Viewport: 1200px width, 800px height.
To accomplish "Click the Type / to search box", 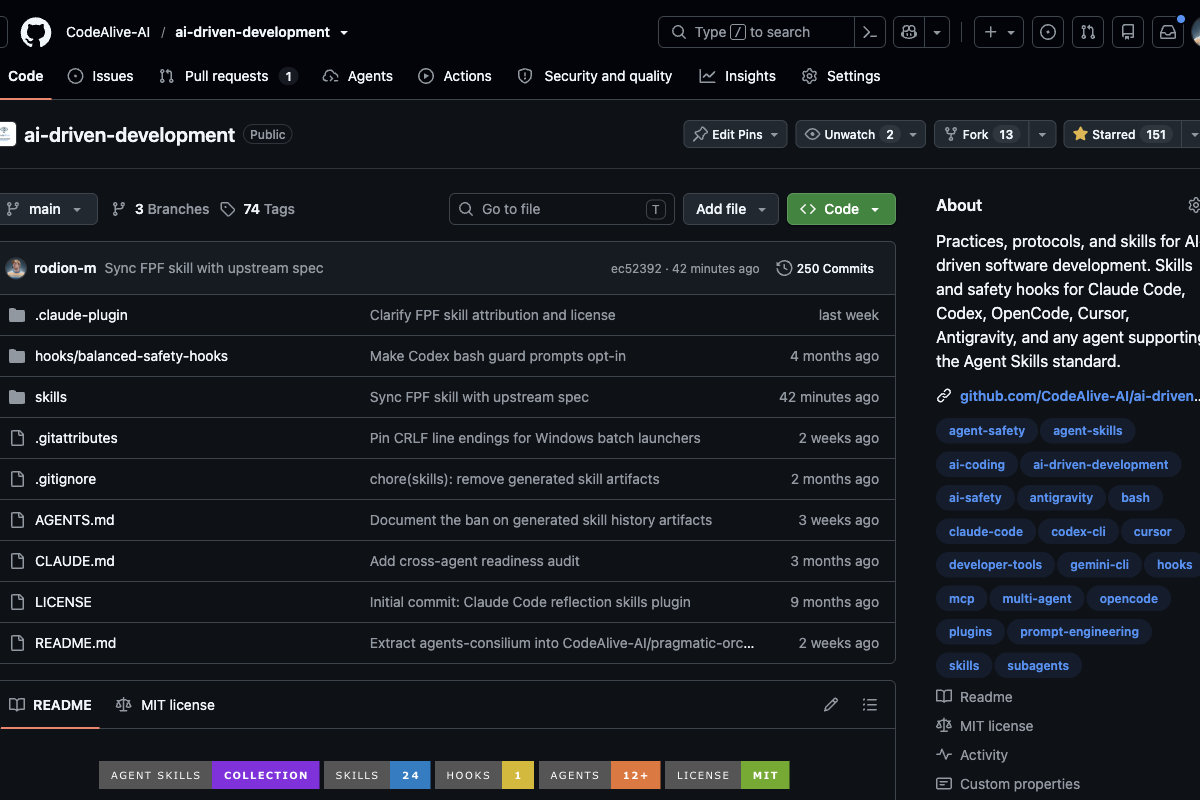I will pos(757,32).
